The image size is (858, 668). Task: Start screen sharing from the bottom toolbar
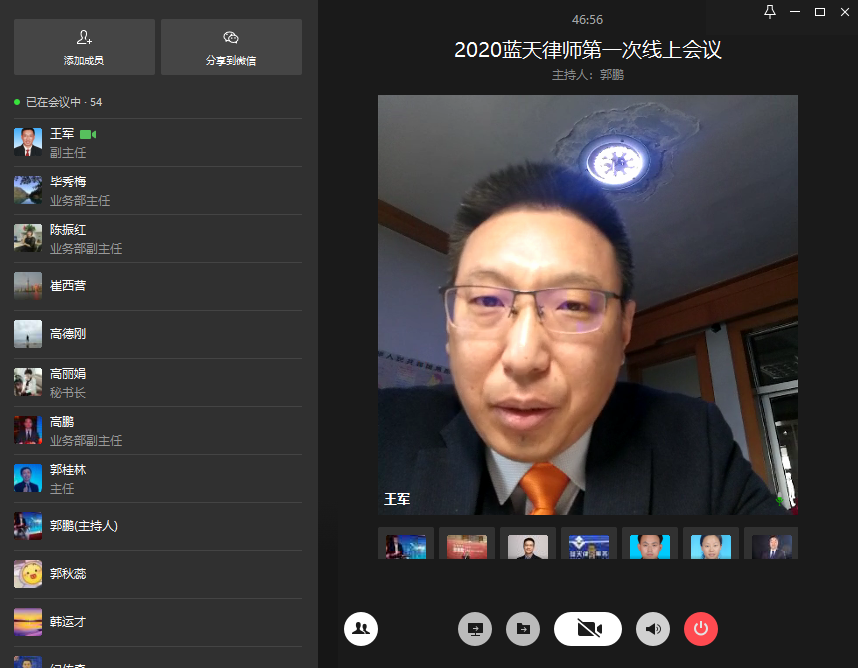(x=475, y=629)
